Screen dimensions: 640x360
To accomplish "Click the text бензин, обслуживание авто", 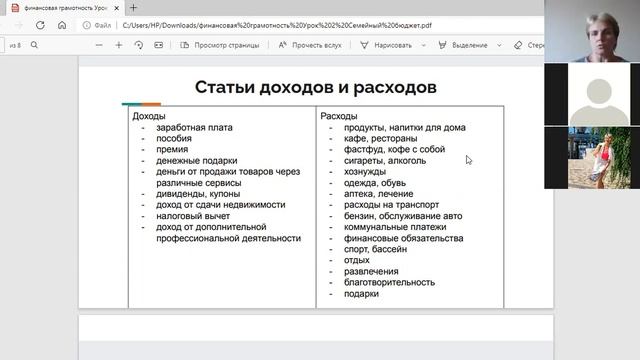I will tap(403, 216).
